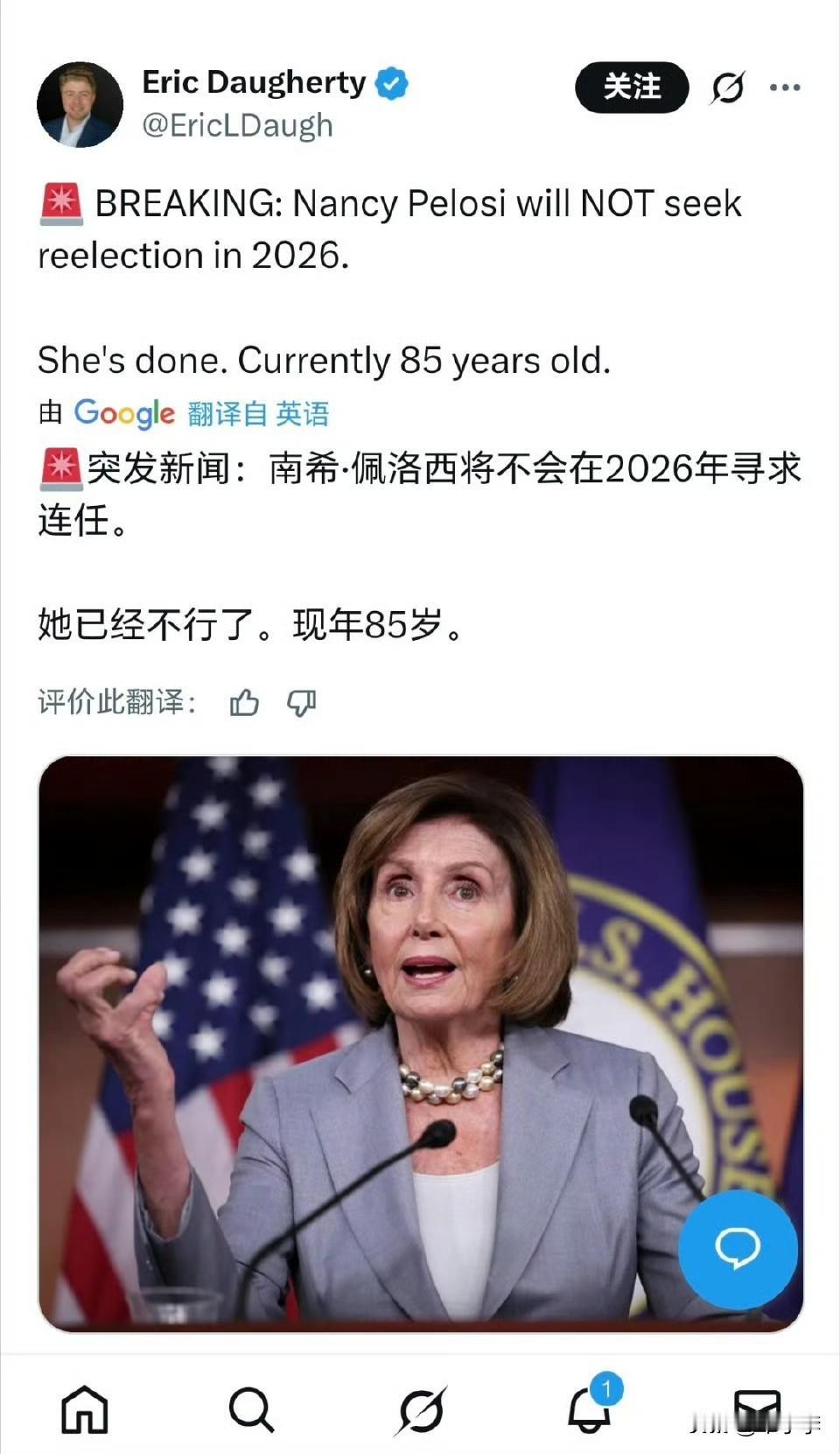840x1454 pixels.
Task: Open the Grok icon beside follow button
Action: coord(728,88)
